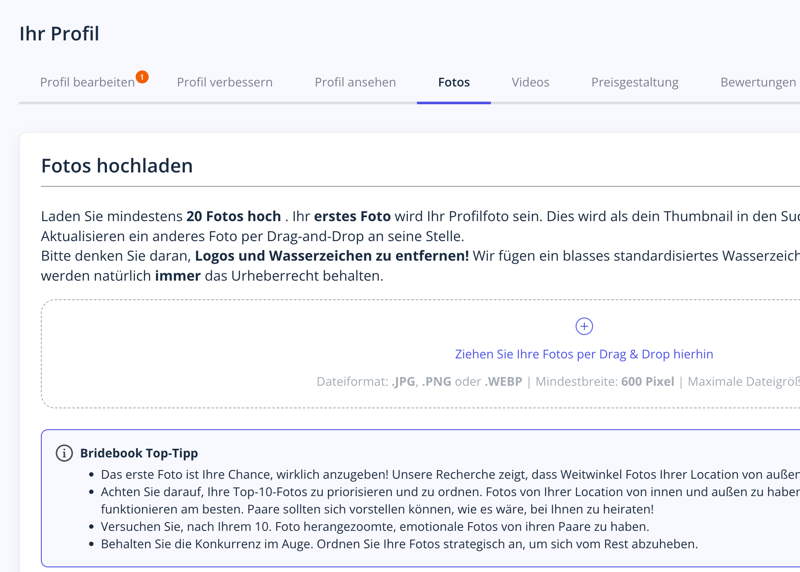Click the 'Ihr Profil' page title
800x572 pixels.
click(59, 34)
